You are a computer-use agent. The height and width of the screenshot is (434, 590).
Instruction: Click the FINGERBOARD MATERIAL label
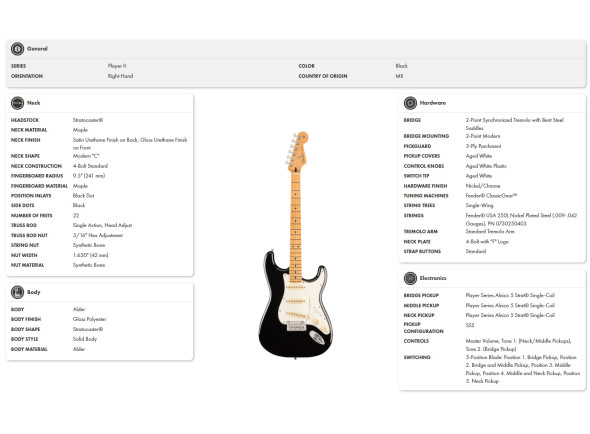coord(40,186)
